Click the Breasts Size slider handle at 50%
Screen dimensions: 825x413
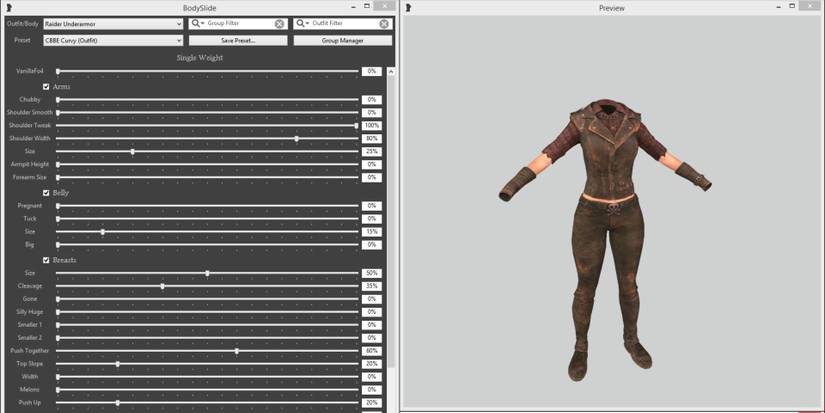click(207, 274)
